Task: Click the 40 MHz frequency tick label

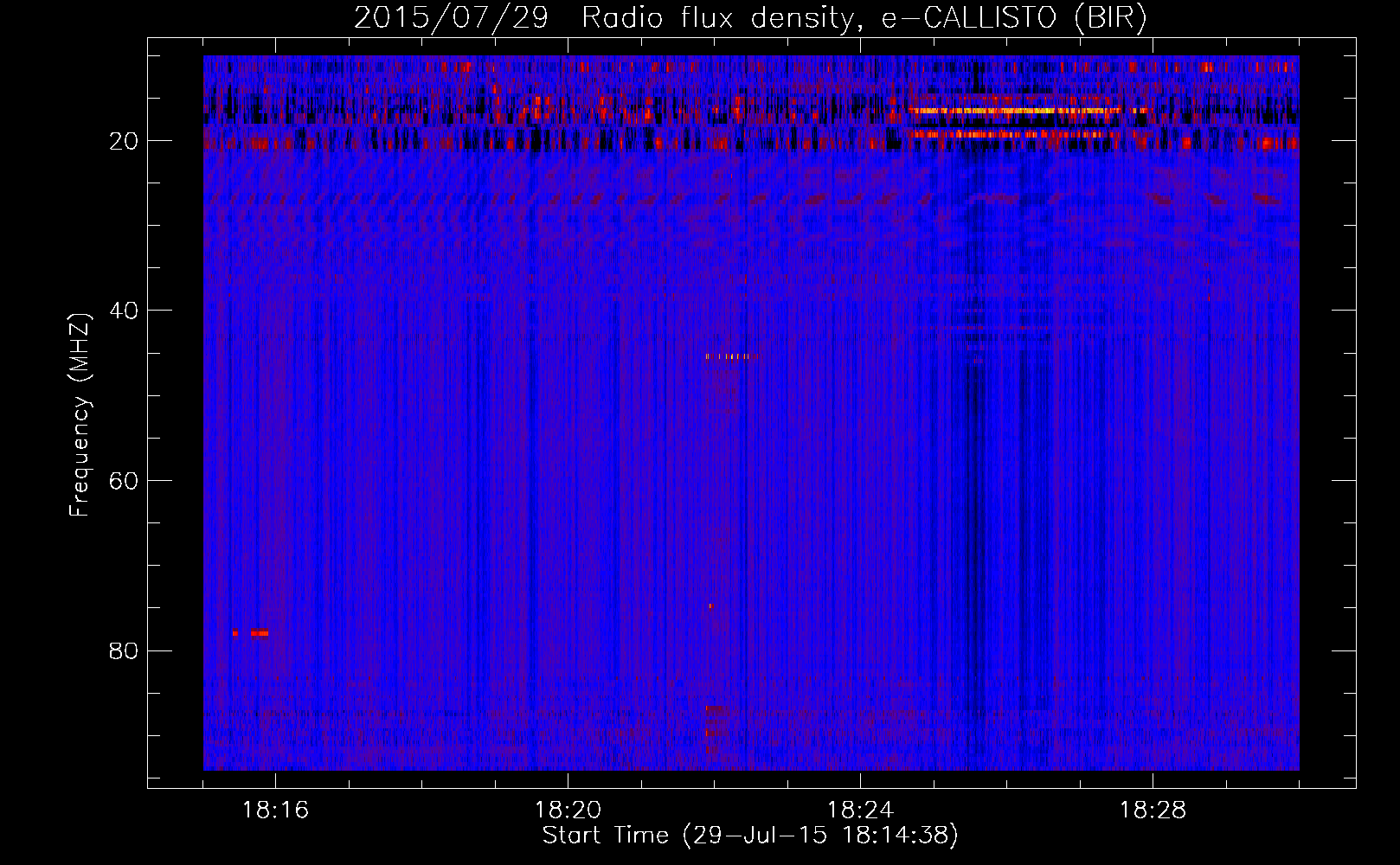Action: click(124, 311)
